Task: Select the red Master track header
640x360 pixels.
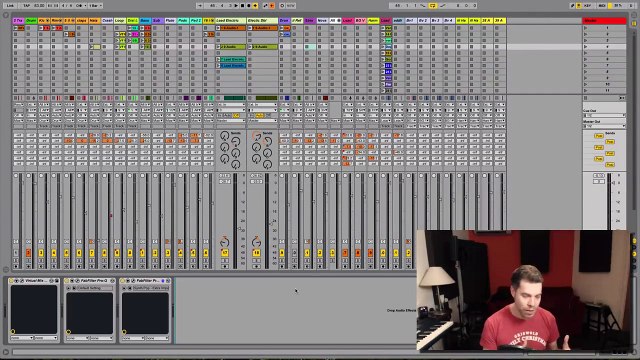Action: (x=604, y=20)
